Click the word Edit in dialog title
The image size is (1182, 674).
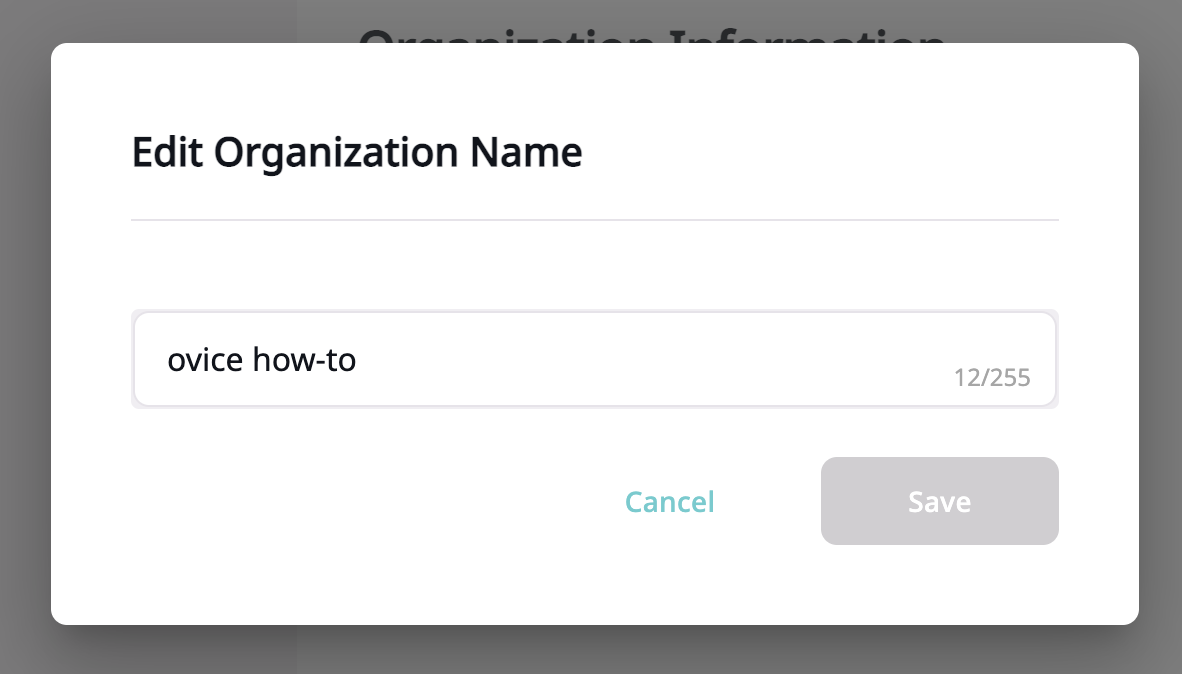tap(167, 152)
